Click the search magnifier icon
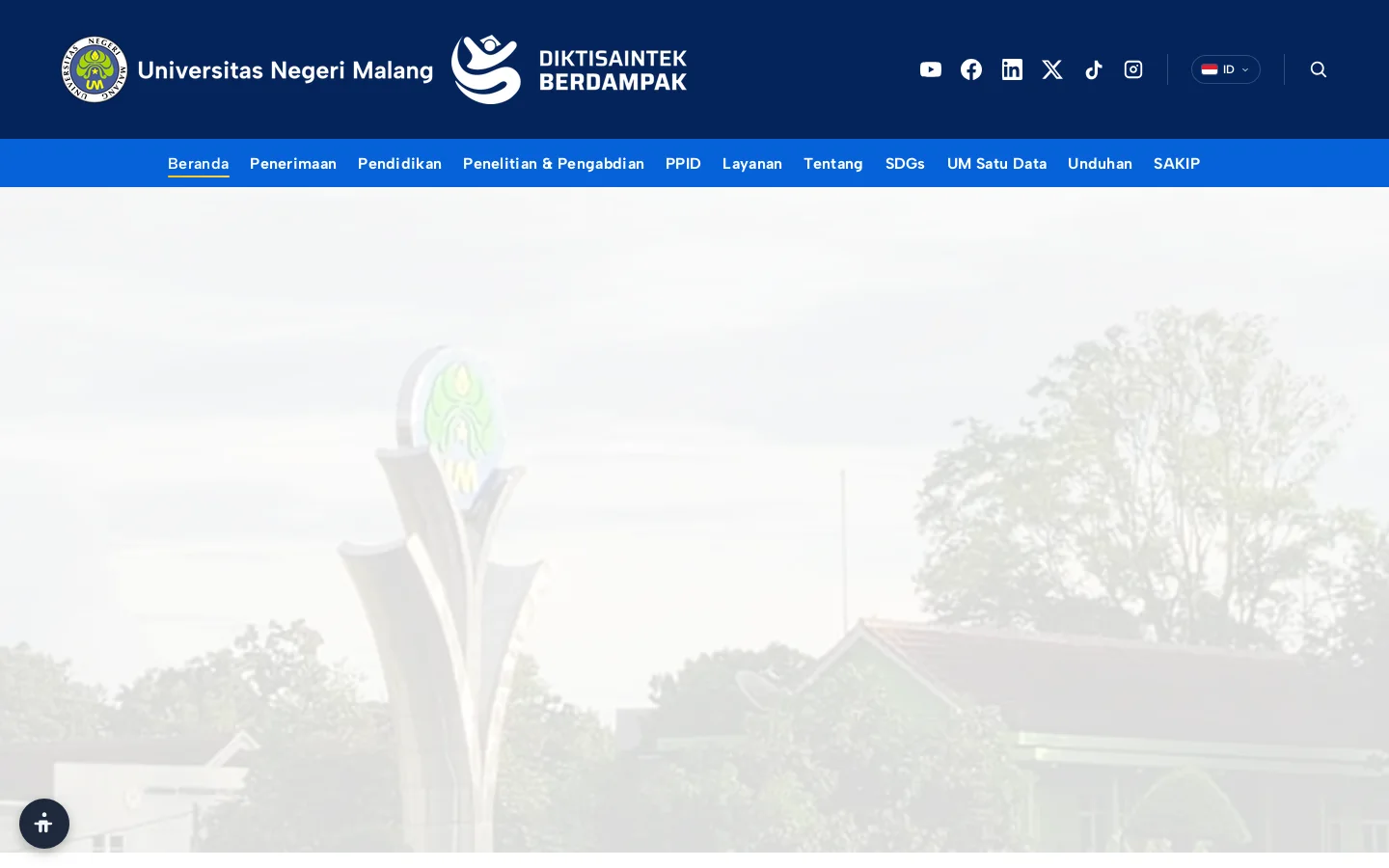The image size is (1389, 868). coord(1319,69)
